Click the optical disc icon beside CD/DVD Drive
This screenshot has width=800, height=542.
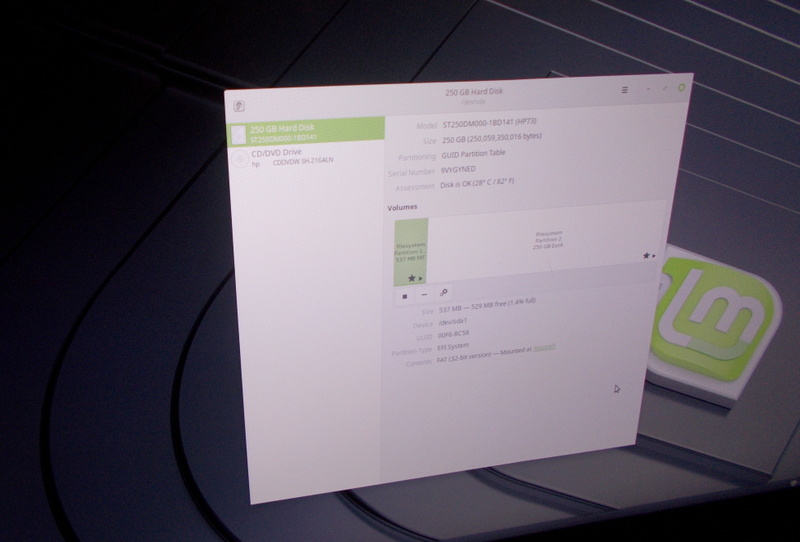tap(238, 159)
